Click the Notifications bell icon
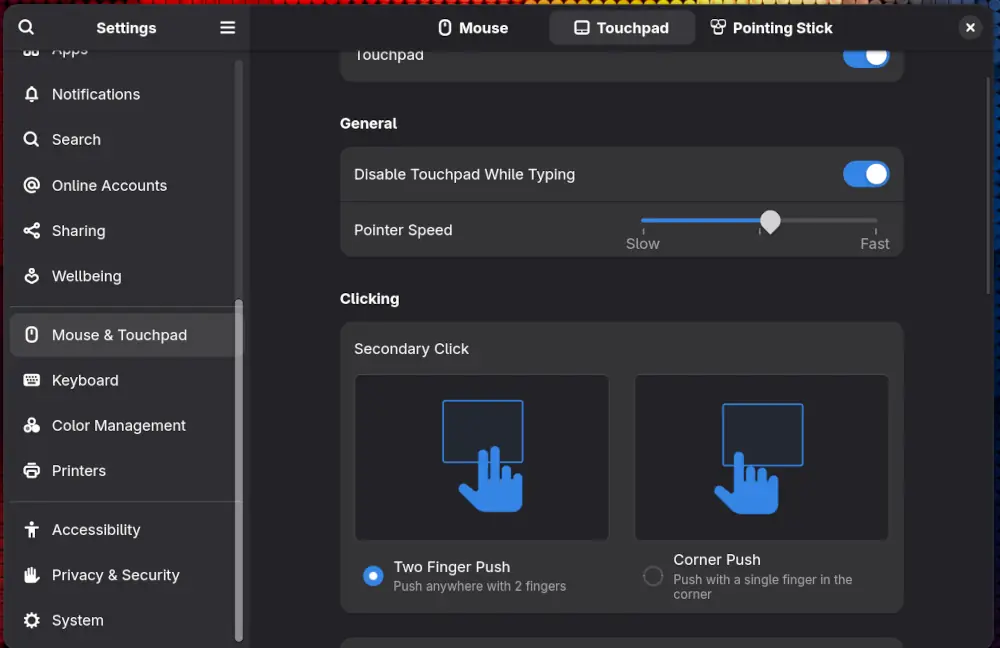The width and height of the screenshot is (1000, 648). (31, 94)
